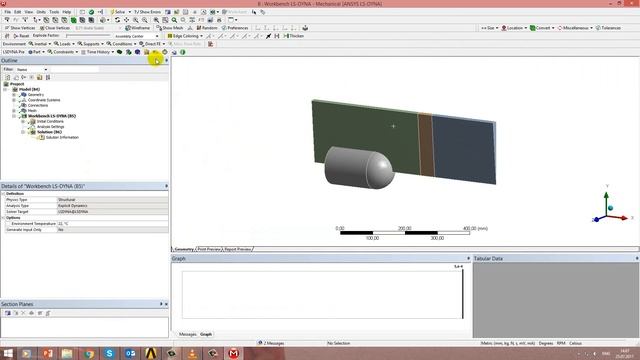Open Preferences for annotations
This screenshot has width=640, height=360.
tap(235, 28)
